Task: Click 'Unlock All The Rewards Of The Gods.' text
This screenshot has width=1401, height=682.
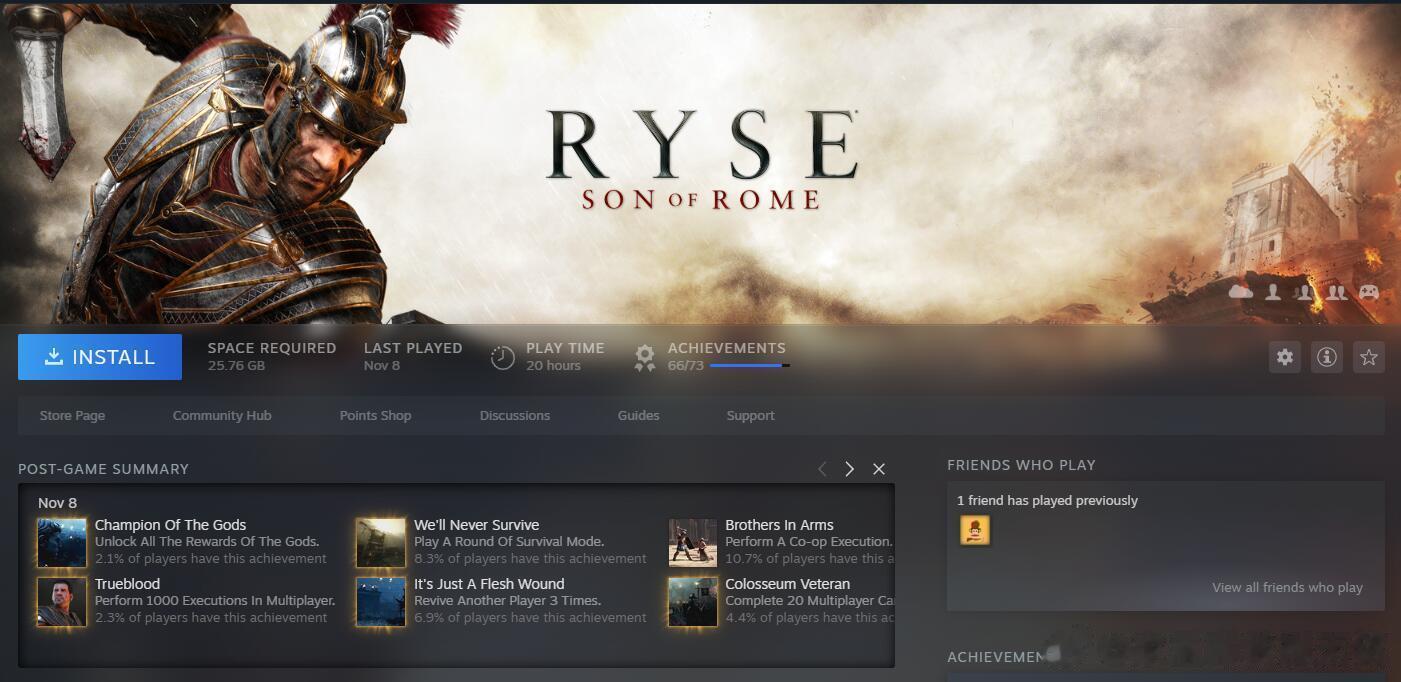Action: [x=207, y=542]
